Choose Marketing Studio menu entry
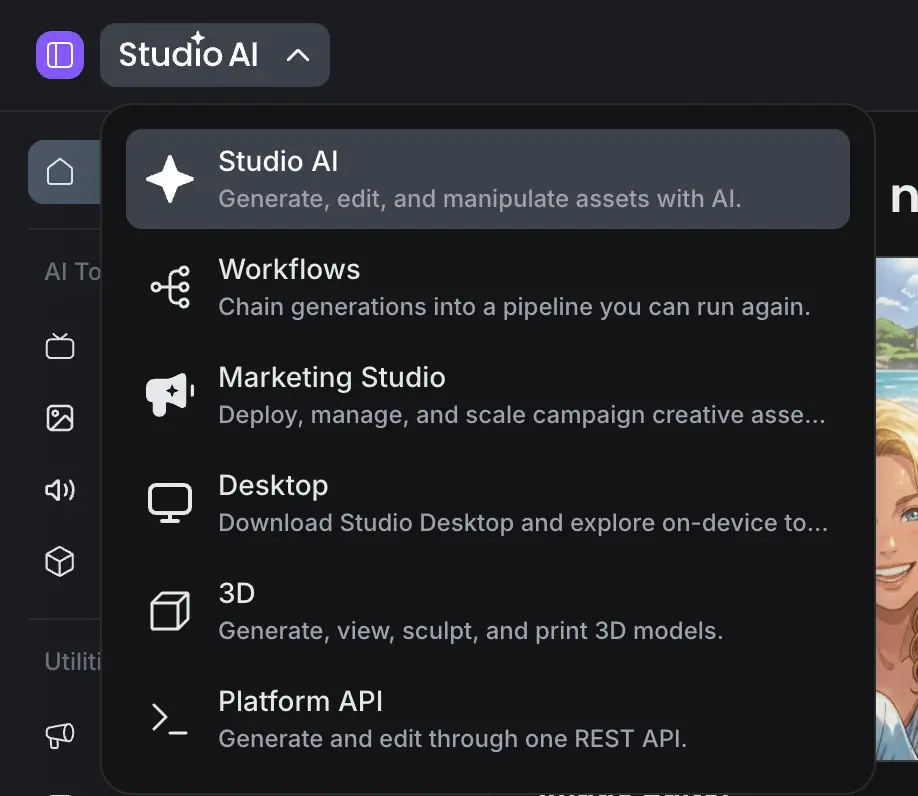 click(x=488, y=395)
